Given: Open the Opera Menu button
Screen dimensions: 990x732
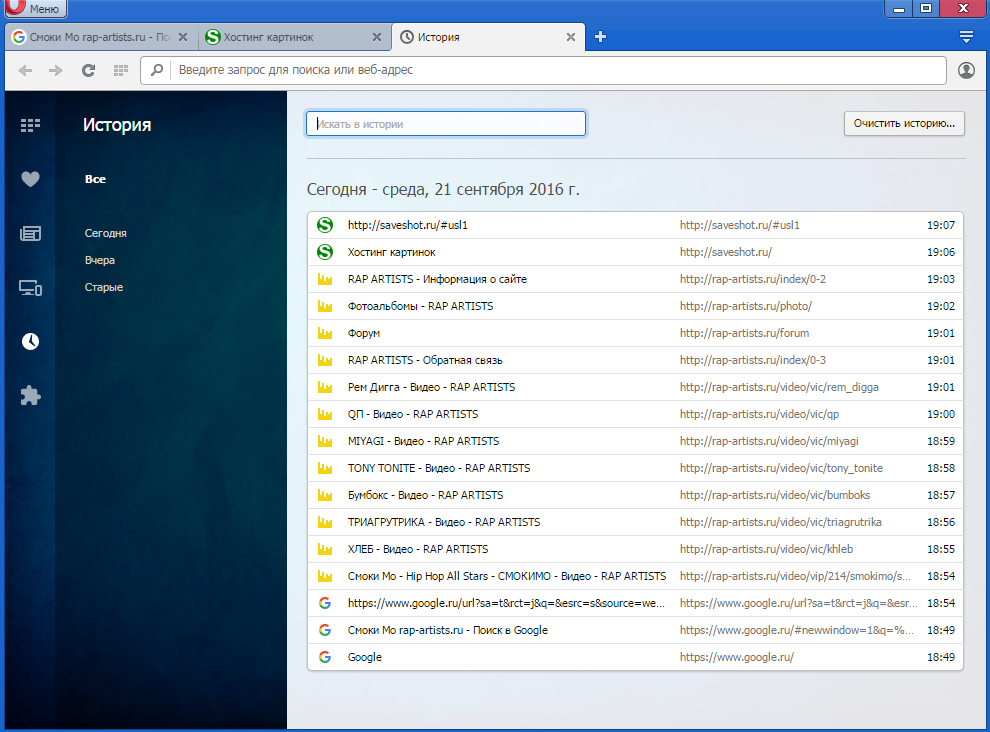Looking at the screenshot, I should click(x=35, y=8).
